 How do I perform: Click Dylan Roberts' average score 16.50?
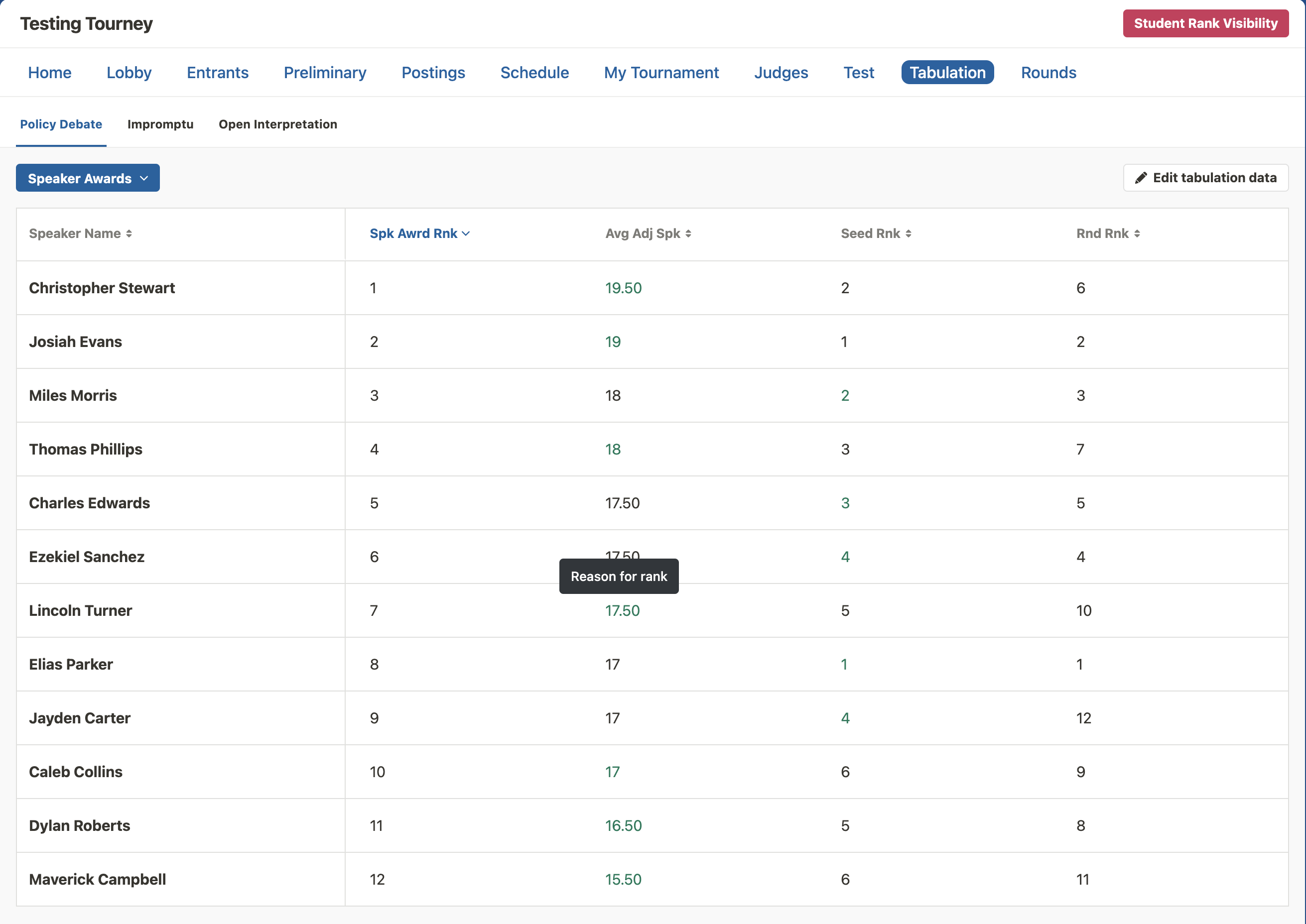624,825
